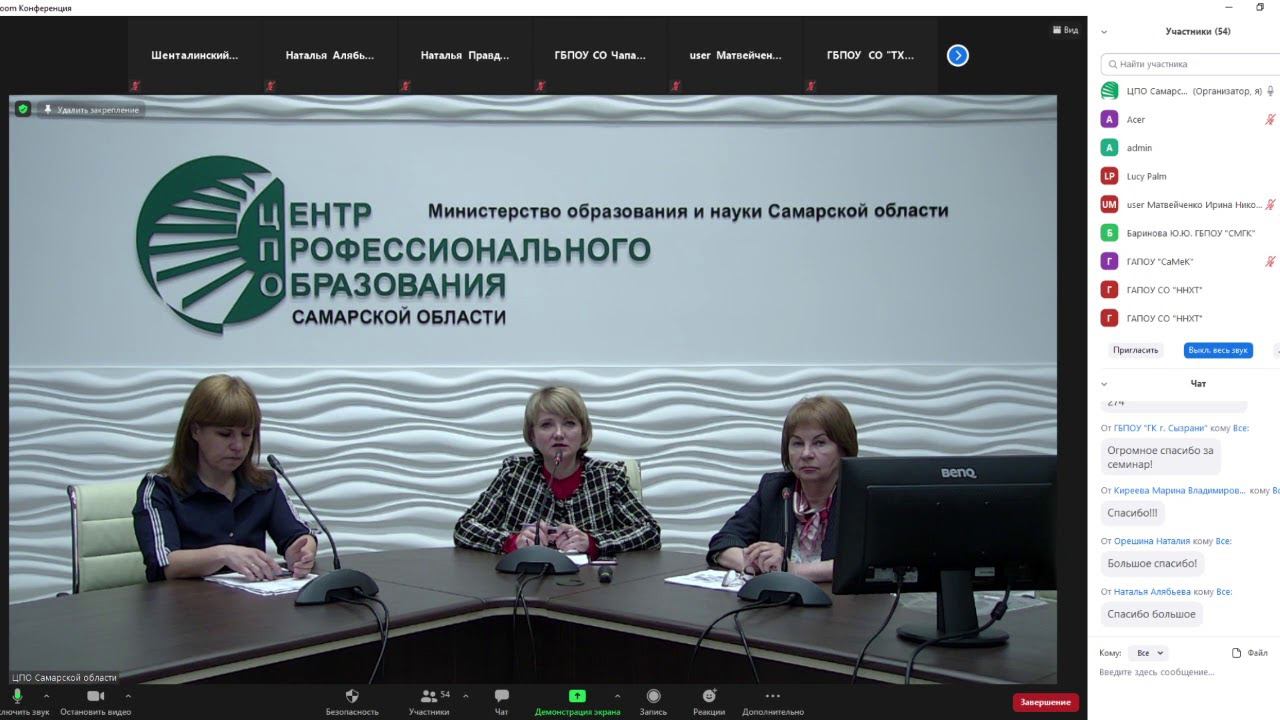Click muted mic on ГБПОУ СО Чапа... thumbnail
Image resolution: width=1280 pixels, height=720 pixels.
pos(540,86)
